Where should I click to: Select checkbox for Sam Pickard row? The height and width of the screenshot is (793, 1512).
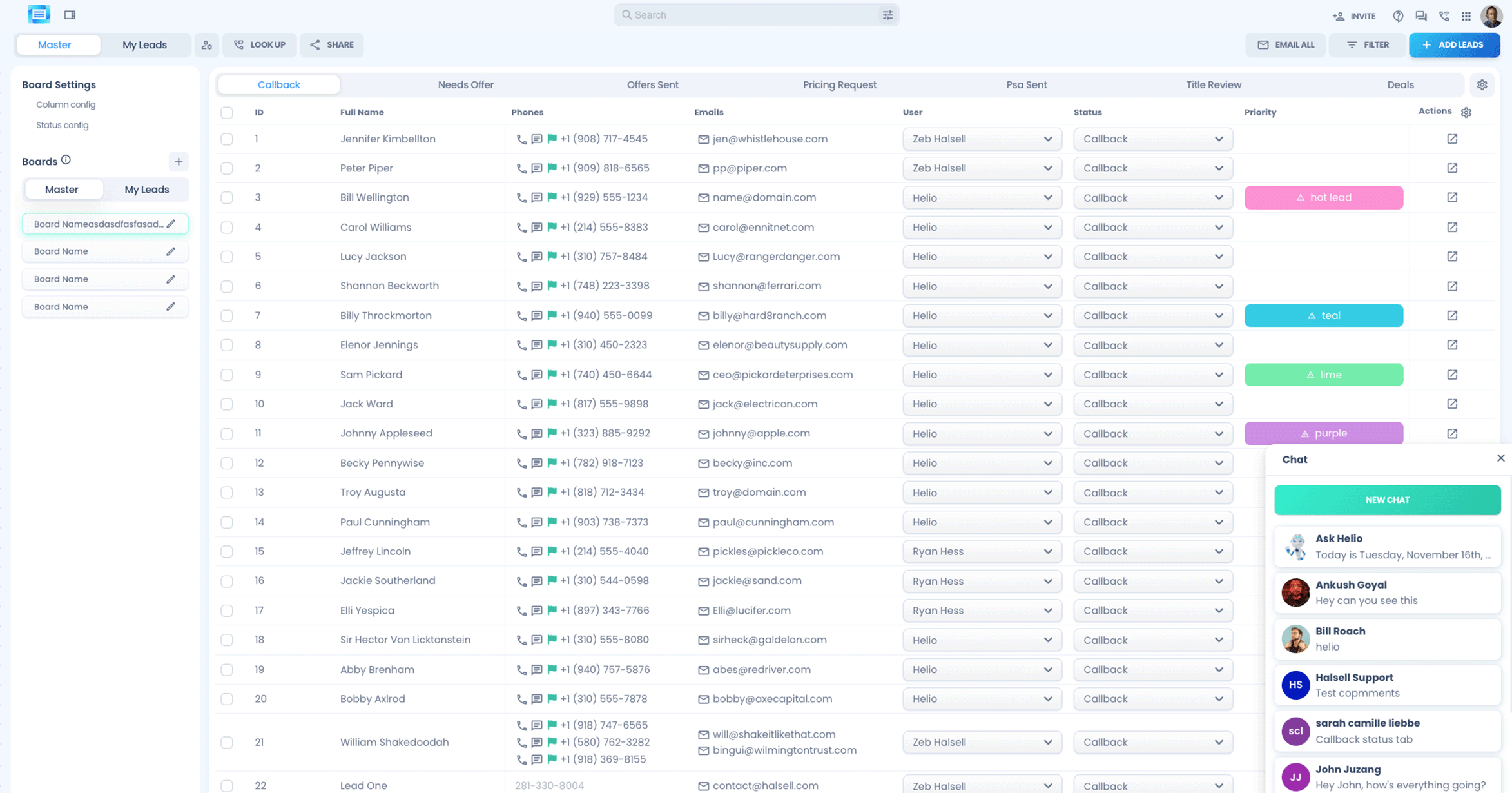[x=227, y=375]
